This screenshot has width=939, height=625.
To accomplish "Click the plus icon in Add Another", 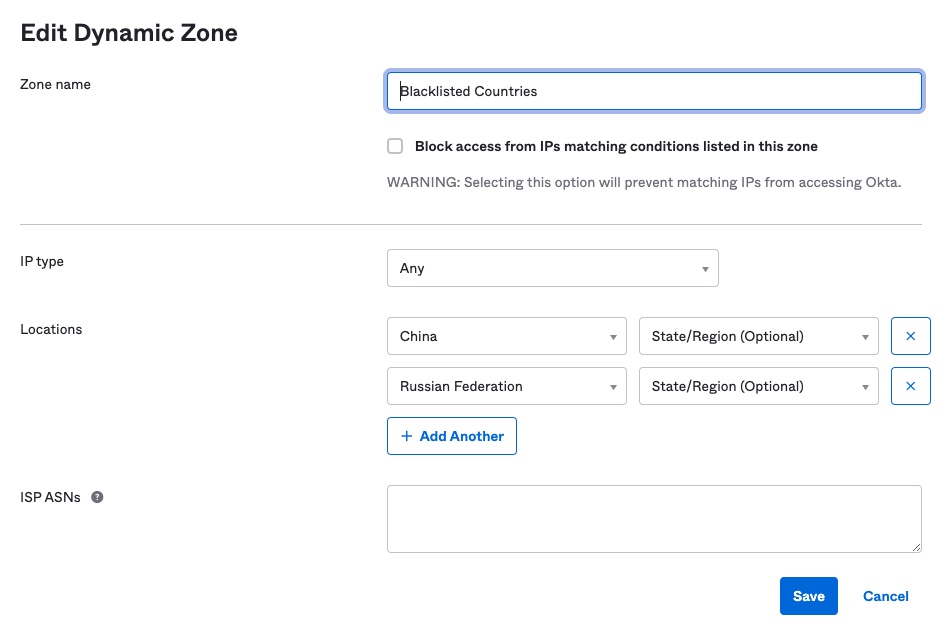I will click(x=407, y=436).
